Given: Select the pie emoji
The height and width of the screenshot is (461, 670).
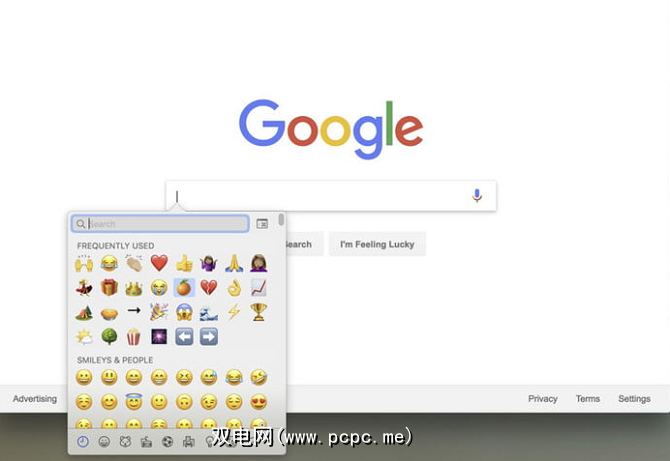Looking at the screenshot, I should pyautogui.click(x=109, y=314).
